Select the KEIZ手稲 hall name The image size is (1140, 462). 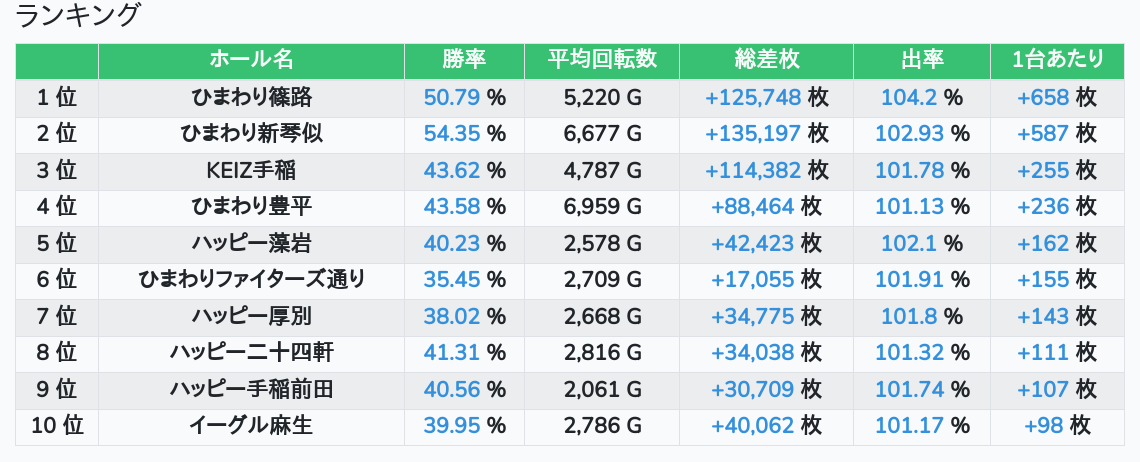252,170
